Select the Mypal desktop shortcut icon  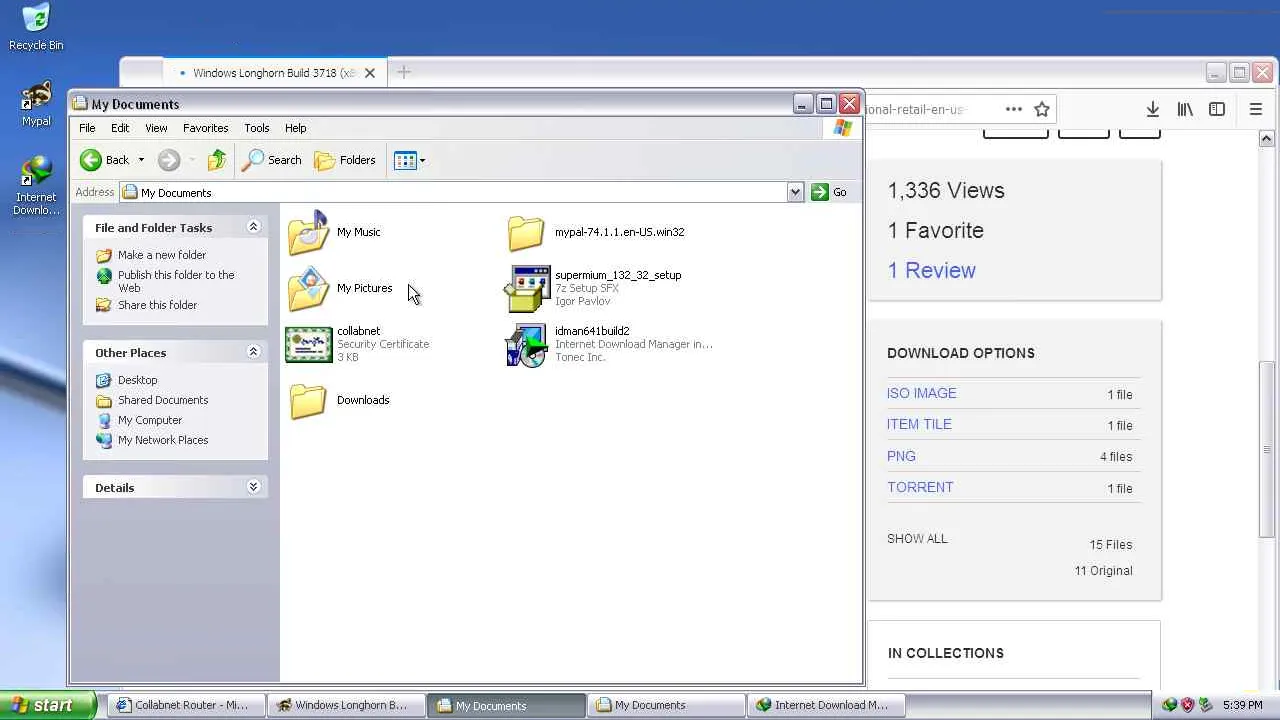click(x=36, y=104)
